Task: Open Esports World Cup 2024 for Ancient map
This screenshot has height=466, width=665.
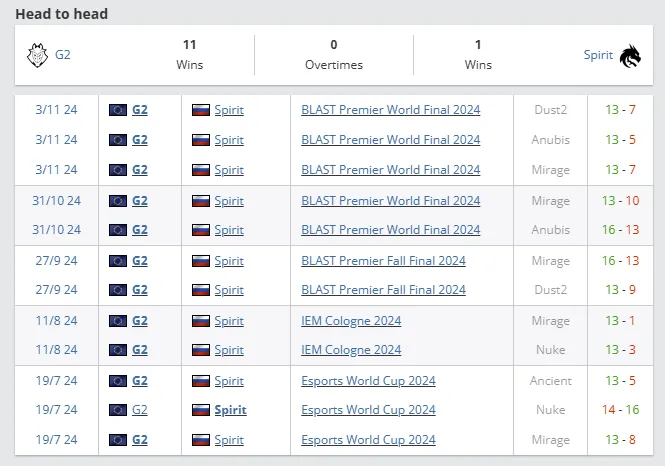Action: 368,381
